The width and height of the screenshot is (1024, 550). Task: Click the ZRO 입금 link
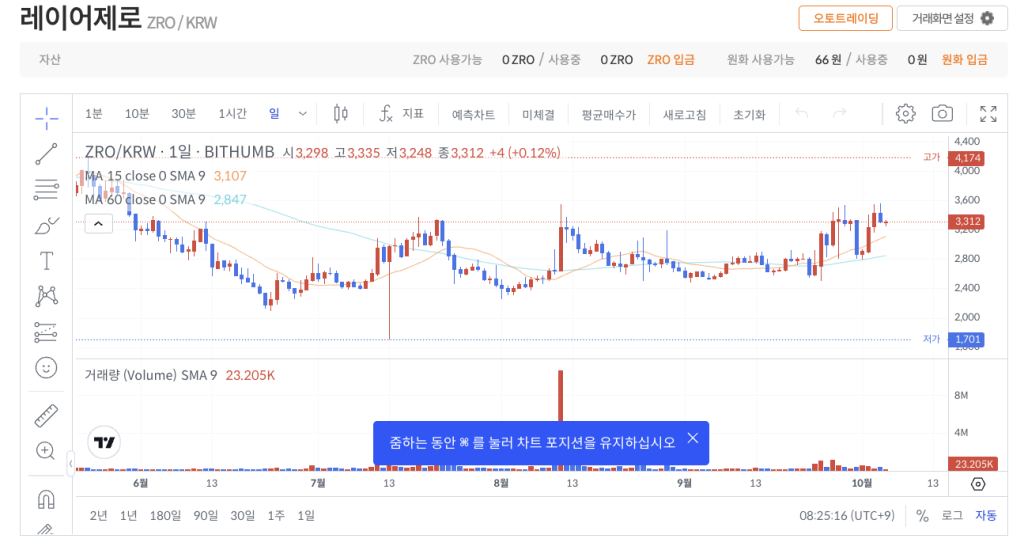(x=671, y=60)
